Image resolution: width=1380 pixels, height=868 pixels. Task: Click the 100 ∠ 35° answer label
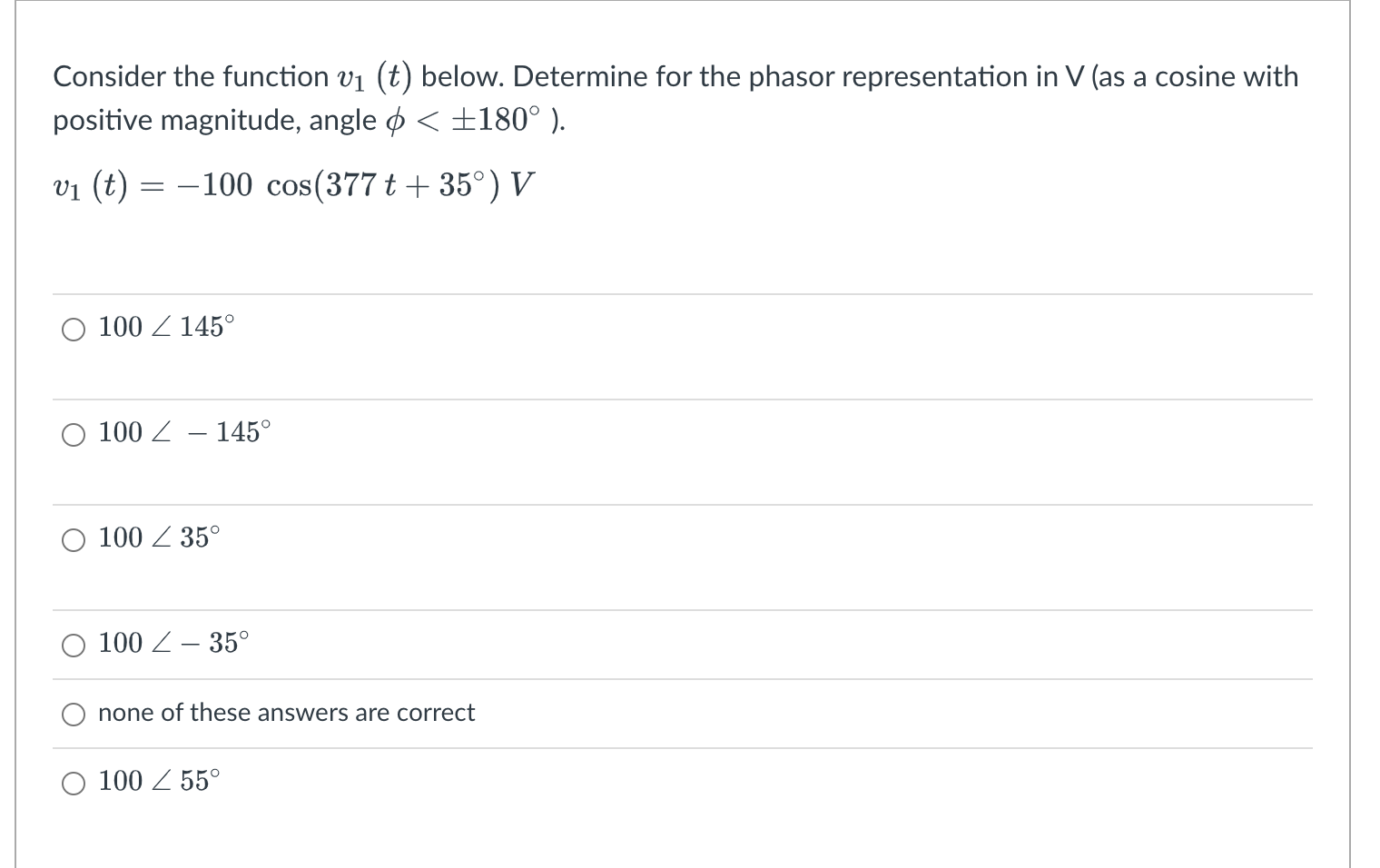click(x=157, y=537)
